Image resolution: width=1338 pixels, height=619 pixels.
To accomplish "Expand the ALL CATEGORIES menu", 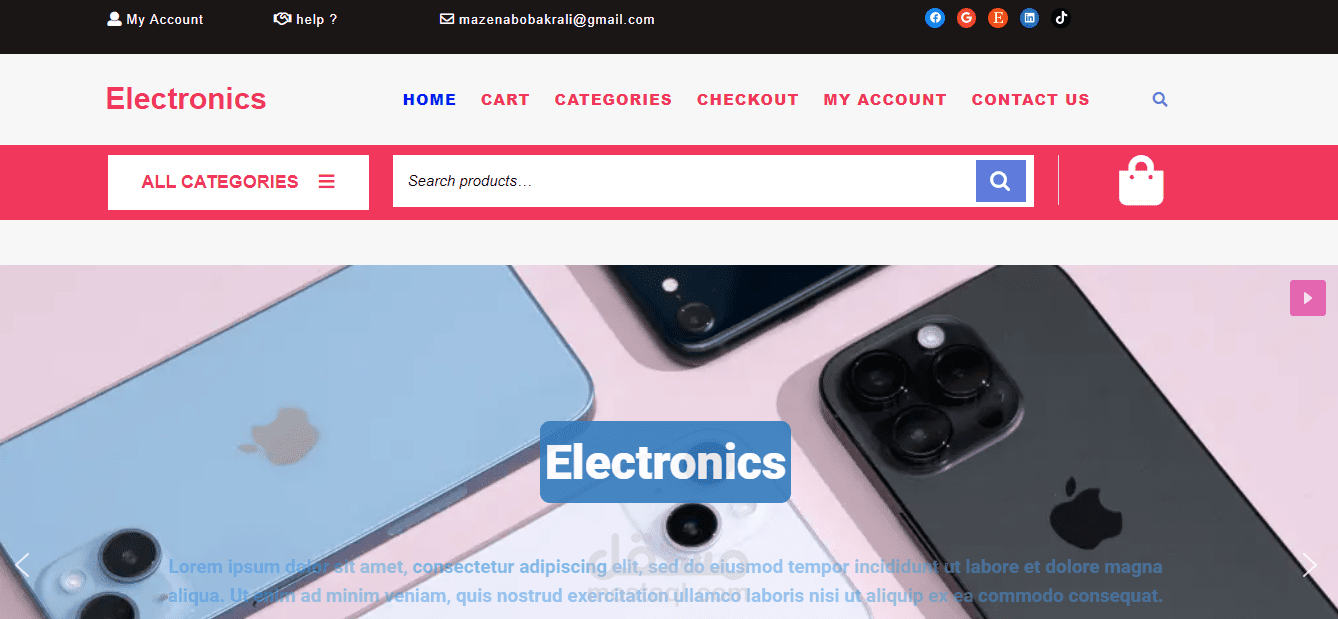I will tap(238, 182).
